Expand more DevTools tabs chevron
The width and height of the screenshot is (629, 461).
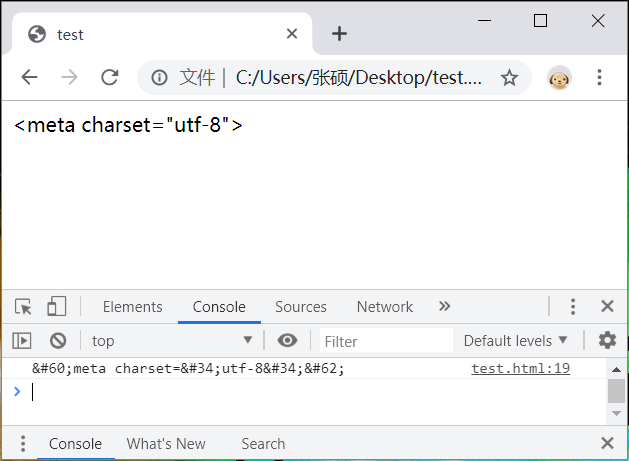click(445, 307)
